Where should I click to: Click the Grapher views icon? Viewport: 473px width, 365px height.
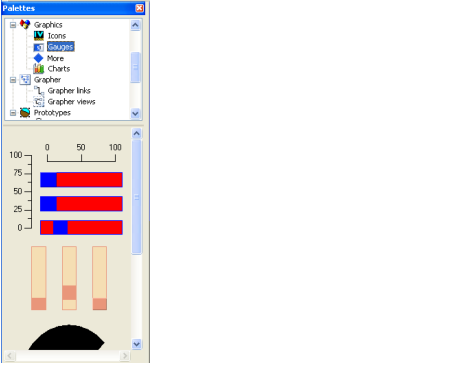coord(39,101)
